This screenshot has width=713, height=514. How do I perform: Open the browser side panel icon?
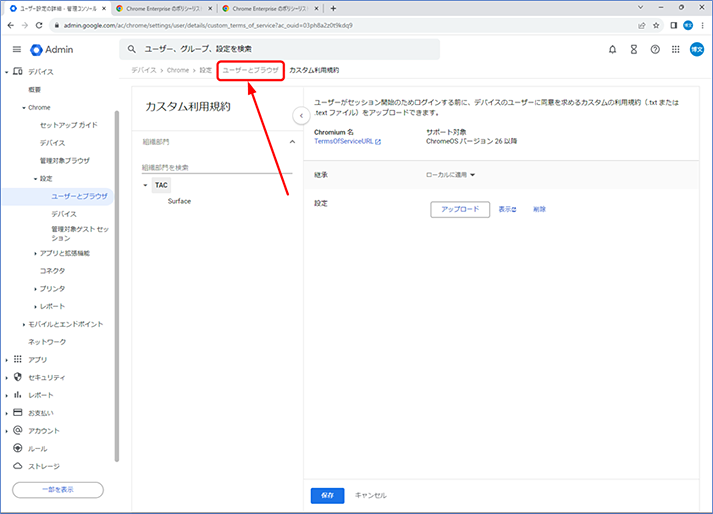tap(673, 25)
